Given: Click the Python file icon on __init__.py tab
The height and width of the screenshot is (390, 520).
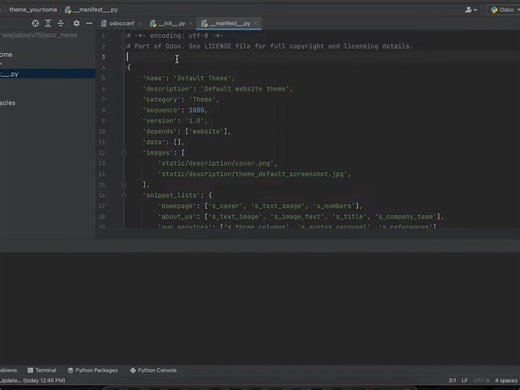Looking at the screenshot, I should point(153,23).
